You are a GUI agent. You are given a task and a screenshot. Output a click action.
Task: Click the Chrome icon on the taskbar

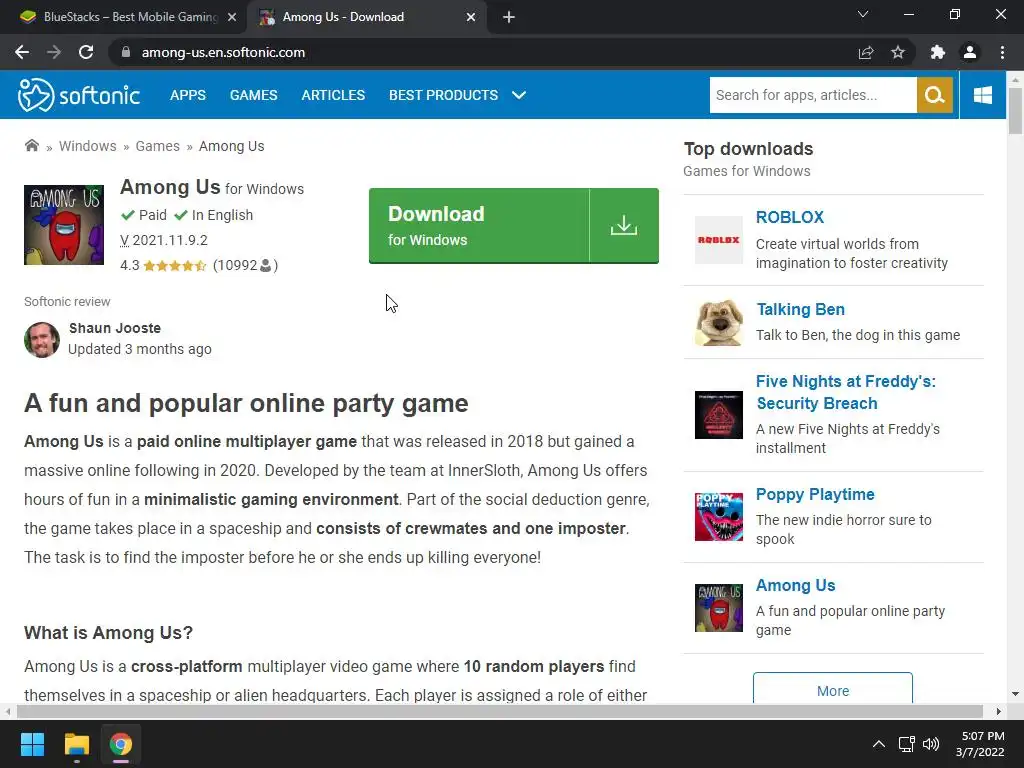(121, 744)
